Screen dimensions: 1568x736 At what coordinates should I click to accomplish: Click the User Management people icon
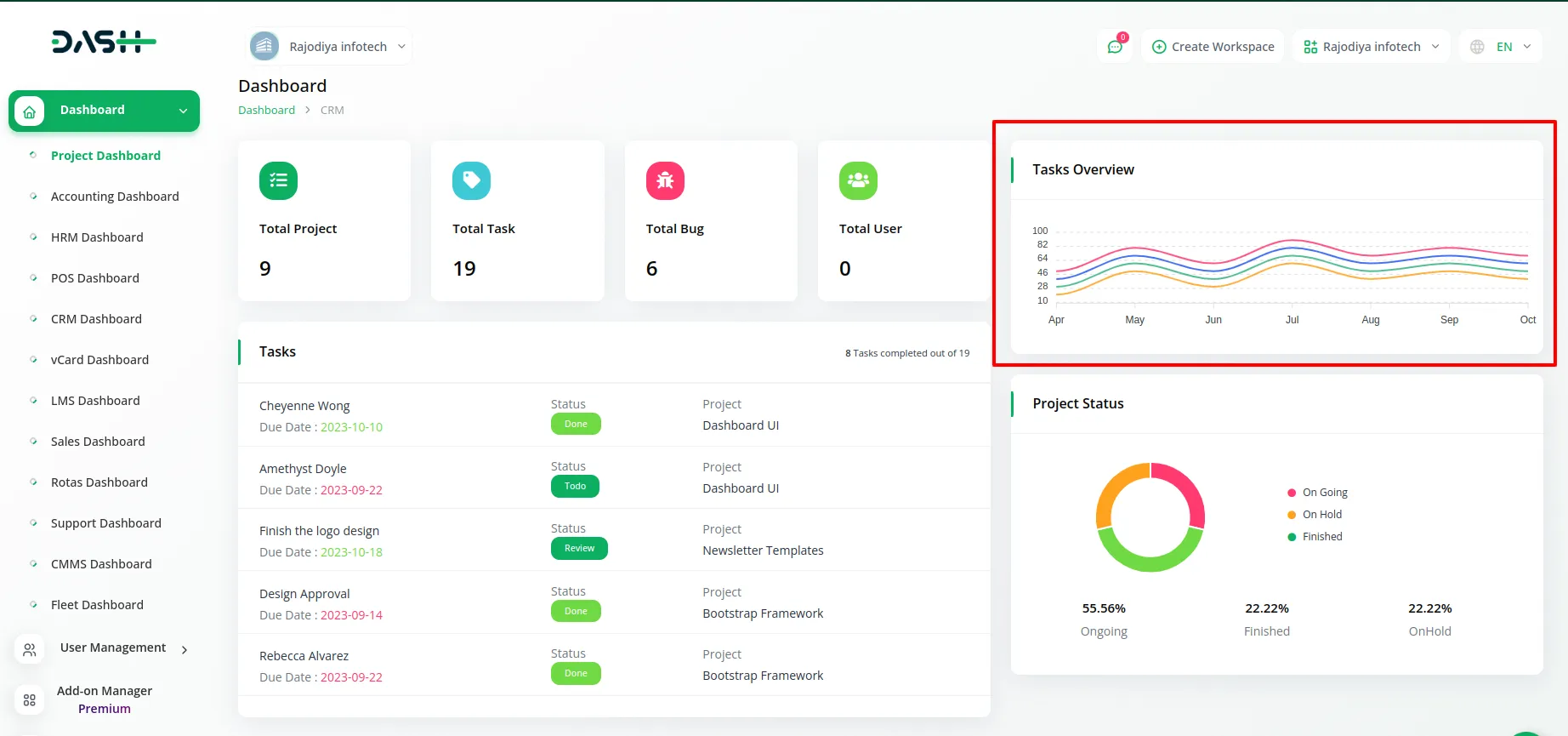coord(30,649)
